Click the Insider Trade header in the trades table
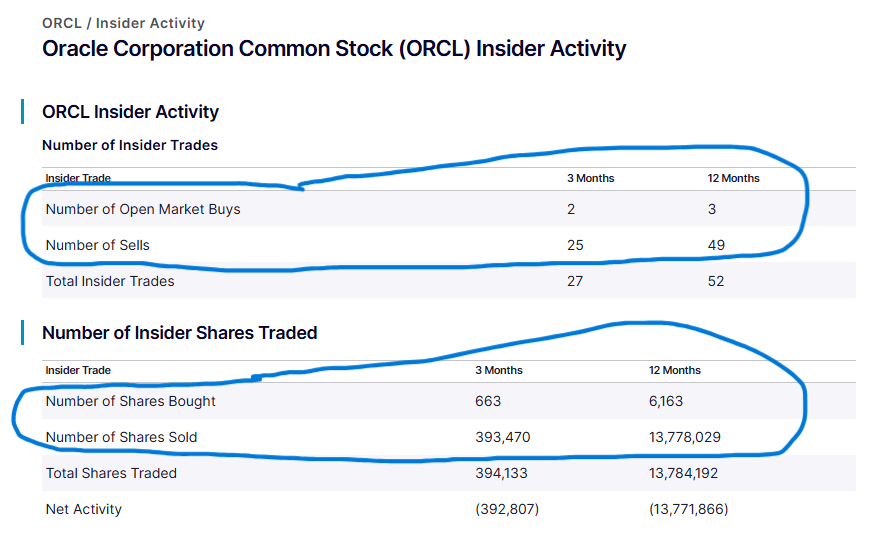Viewport: 874px width, 542px height. pyautogui.click(x=78, y=178)
